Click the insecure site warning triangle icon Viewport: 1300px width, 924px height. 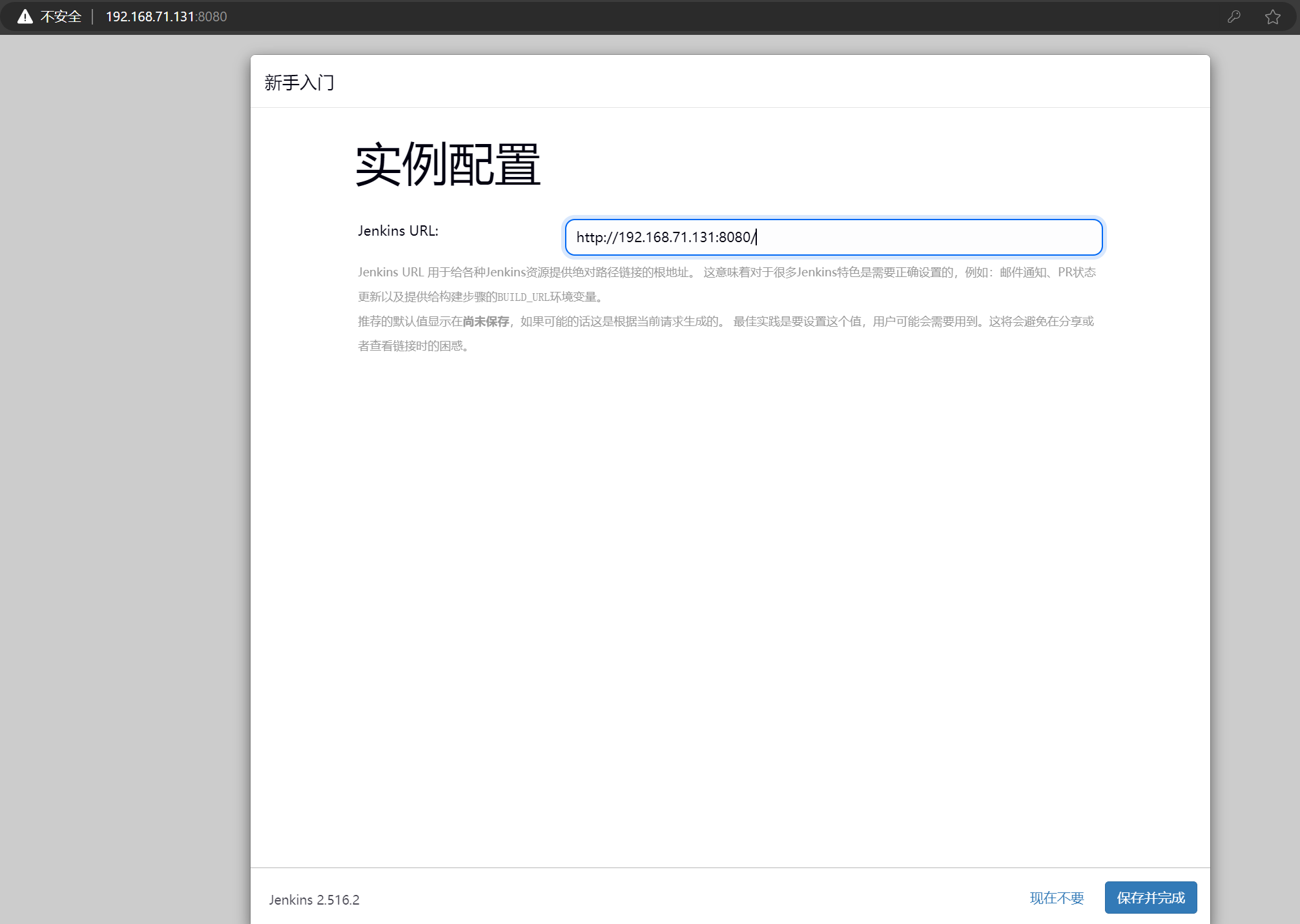point(25,17)
